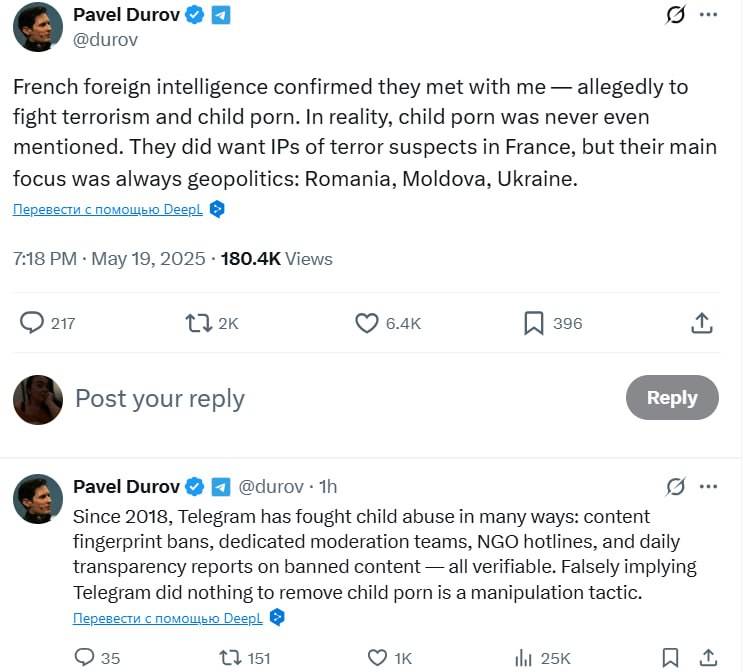This screenshot has width=744, height=672.
Task: Open Grok icon on the main post
Action: (x=675, y=15)
